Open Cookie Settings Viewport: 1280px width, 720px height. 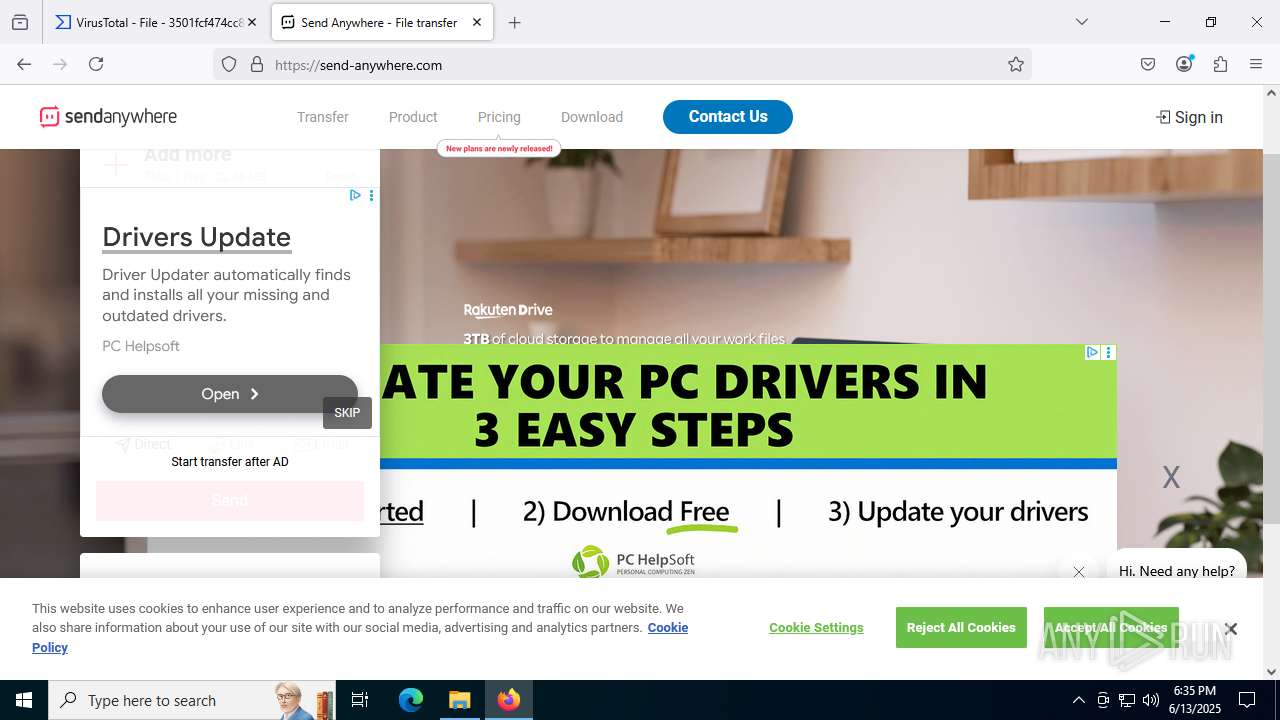816,627
